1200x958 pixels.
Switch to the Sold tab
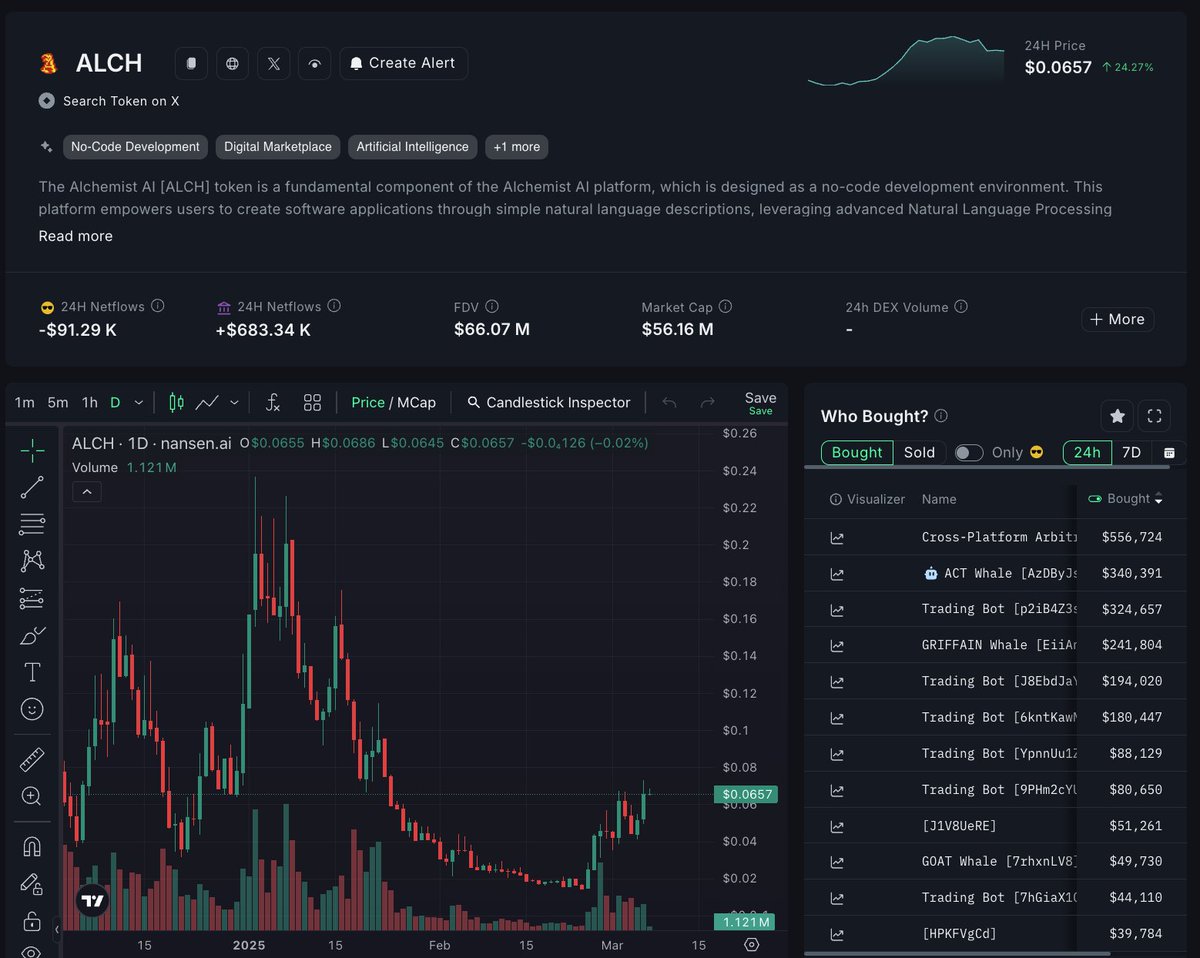coord(919,453)
